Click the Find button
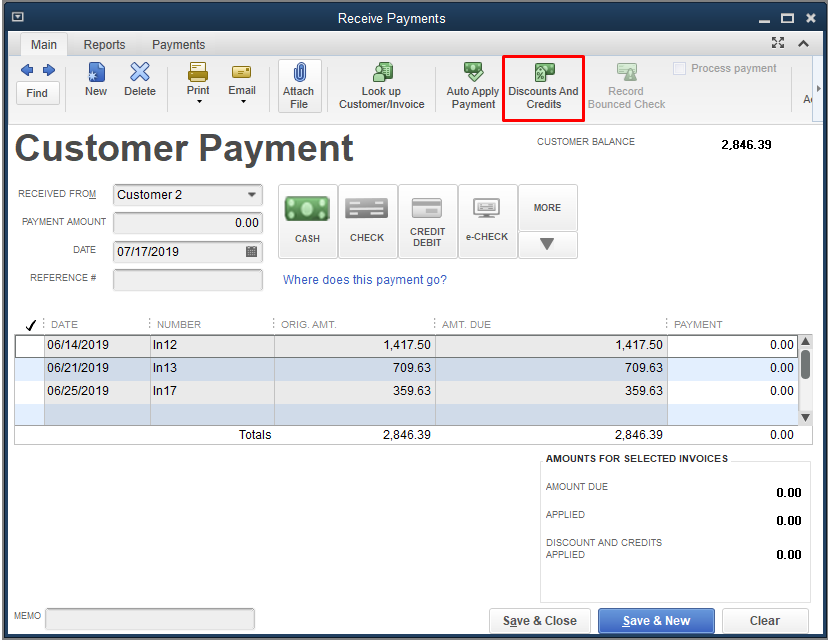 37,93
